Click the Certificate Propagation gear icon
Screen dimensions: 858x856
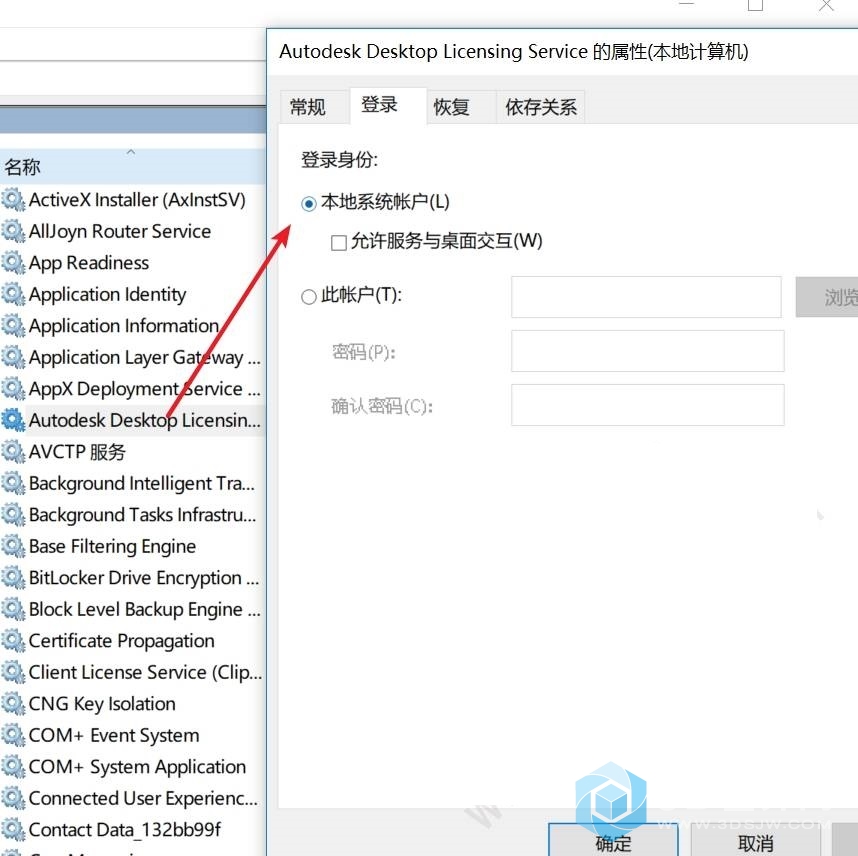point(13,641)
